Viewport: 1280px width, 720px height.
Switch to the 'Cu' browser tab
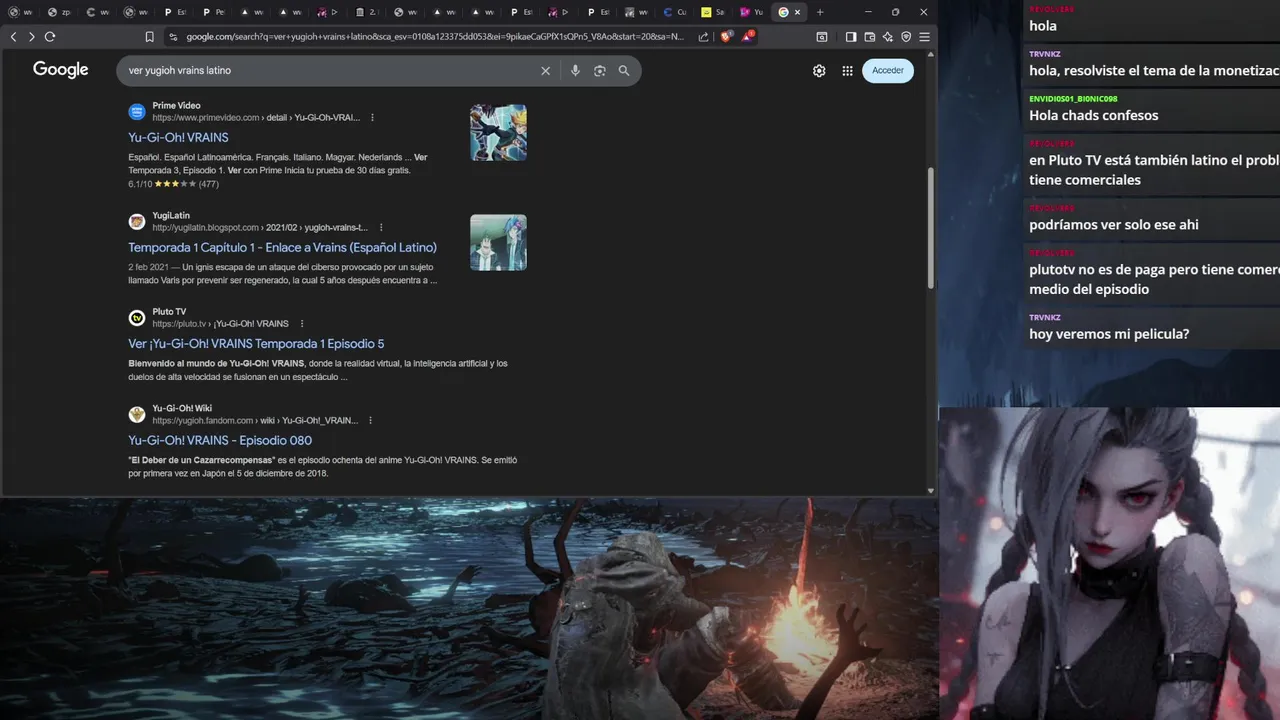click(x=675, y=12)
